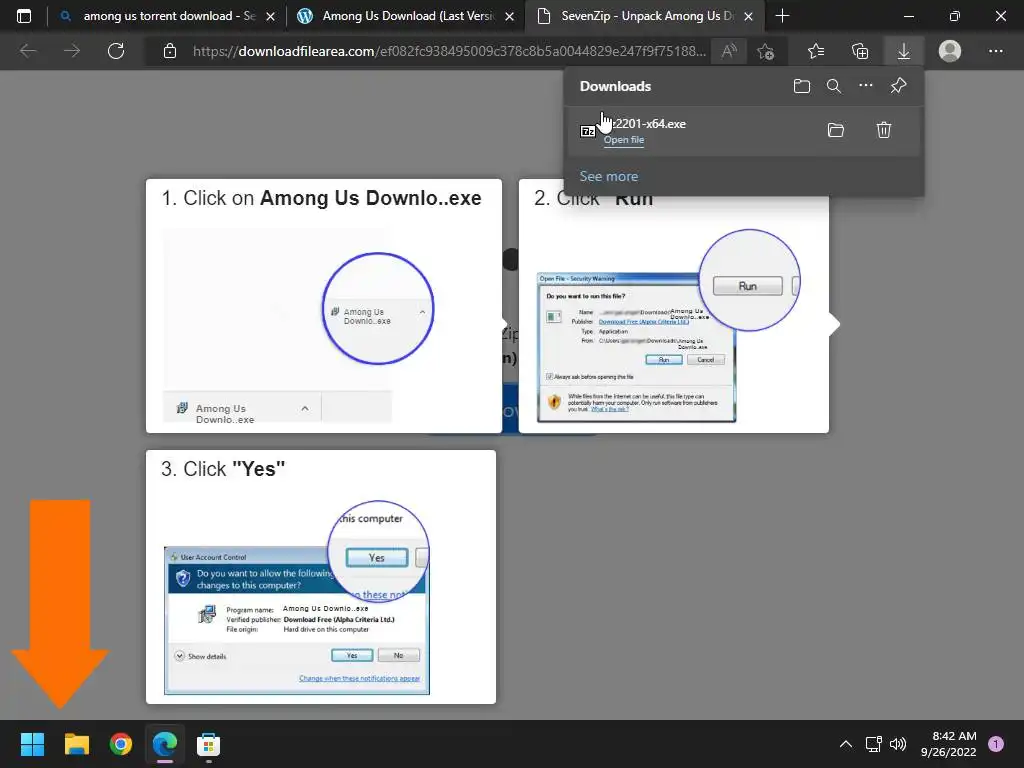Screen dimensions: 1024x768
Task: Open volume control tray icon
Action: point(898,744)
